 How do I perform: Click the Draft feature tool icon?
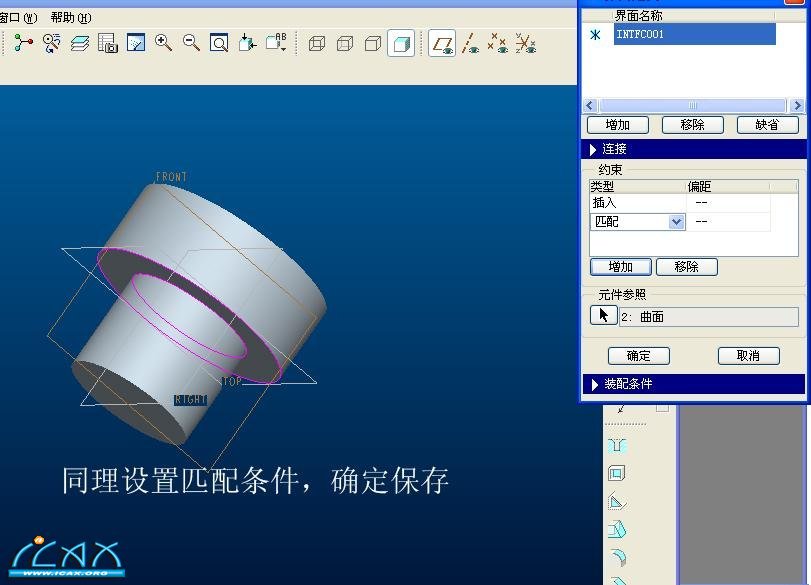click(x=617, y=530)
